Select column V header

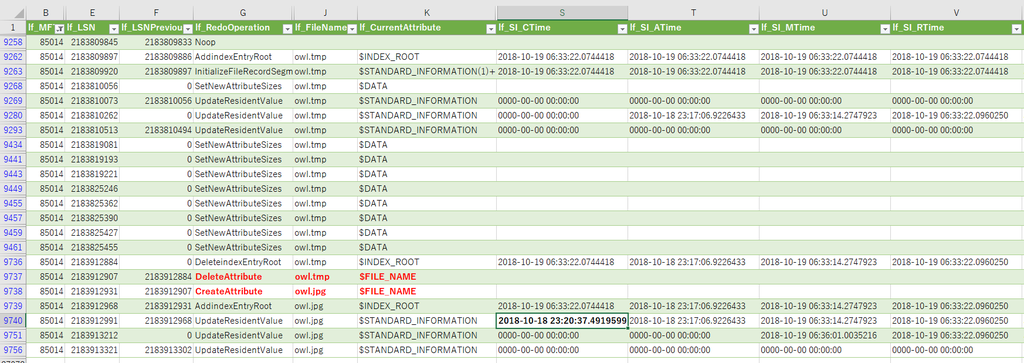[x=956, y=12]
